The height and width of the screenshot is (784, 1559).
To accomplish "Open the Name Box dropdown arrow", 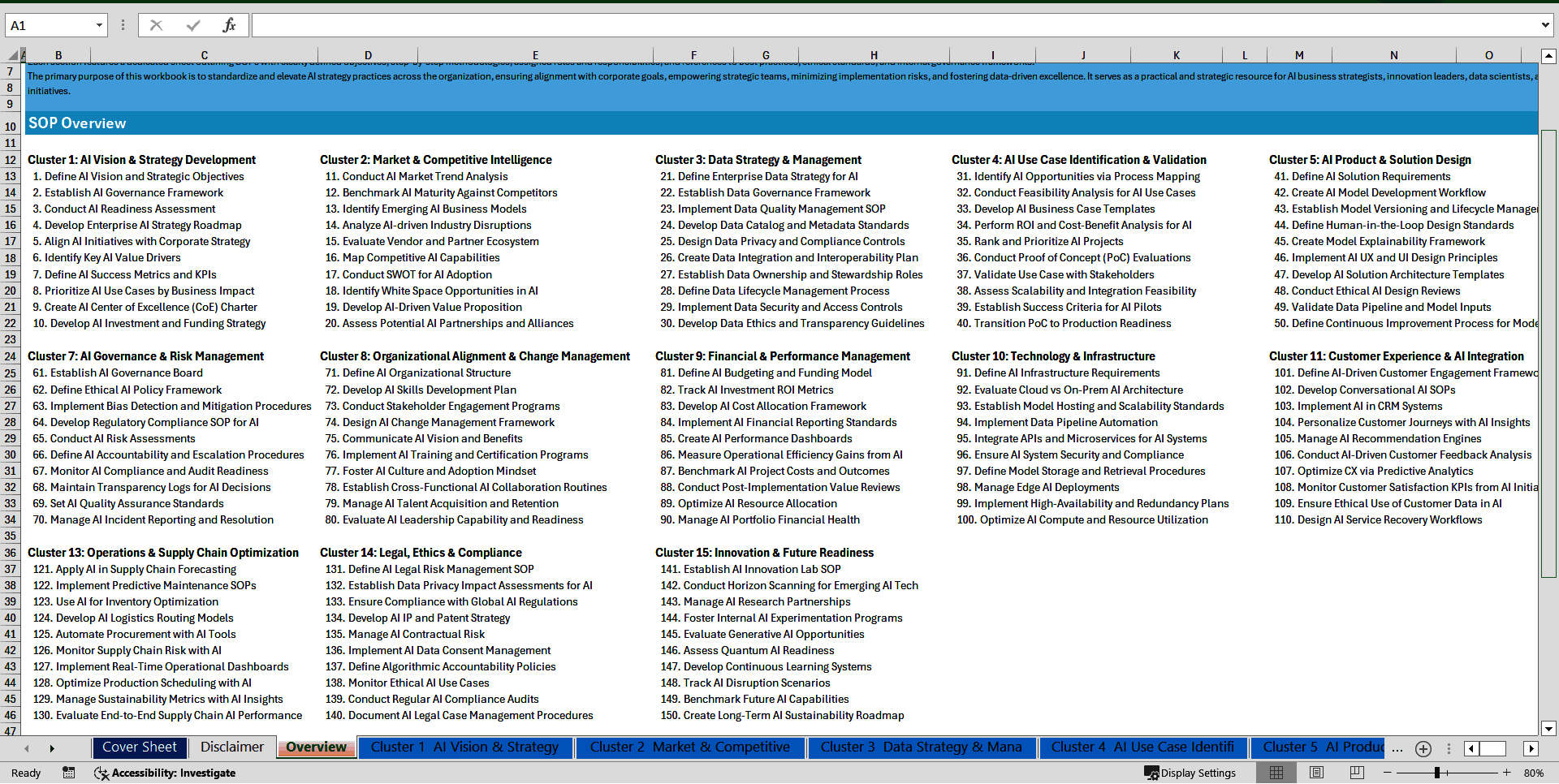I will (101, 24).
